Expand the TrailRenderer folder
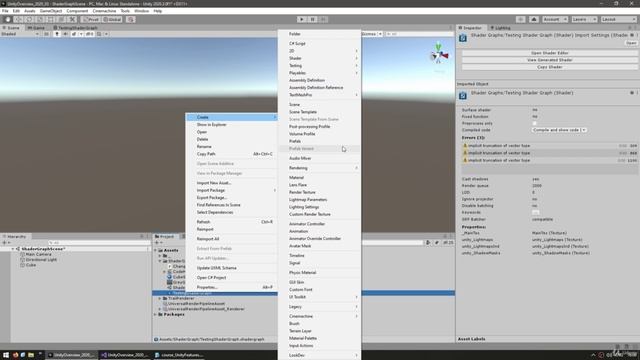The image size is (640, 360). pyautogui.click(x=160, y=298)
